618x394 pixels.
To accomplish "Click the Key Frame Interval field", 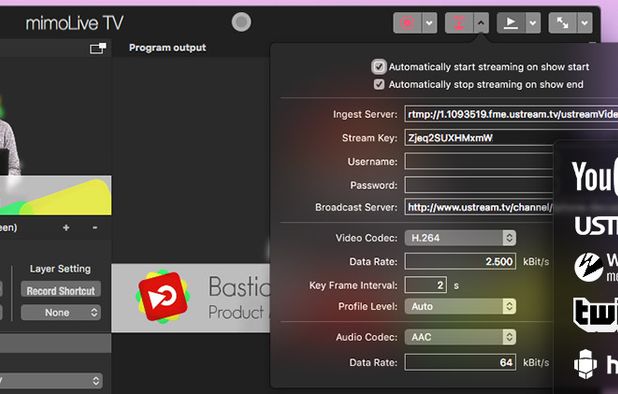I will pyautogui.click(x=426, y=285).
